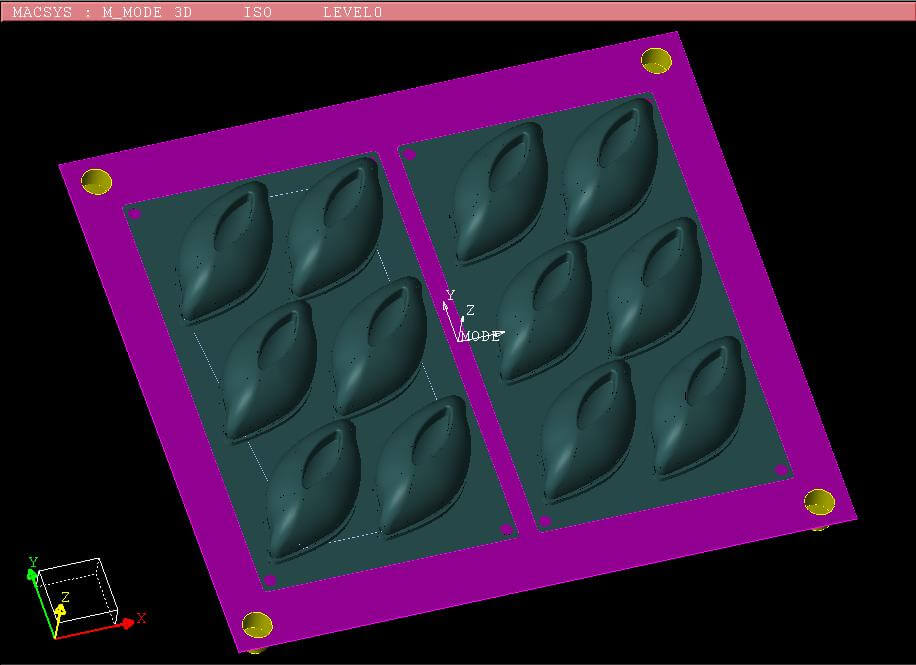Click the green Y axis arrow of the corner triad
This screenshot has height=665, width=916.
tap(32, 576)
